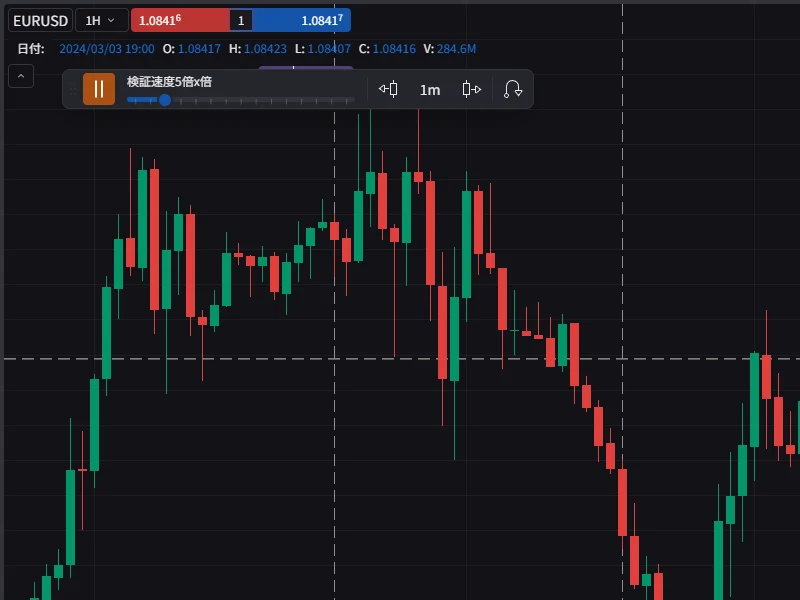This screenshot has height=600, width=800.
Task: Click the red sell price 1.0841
Action: coord(180,20)
